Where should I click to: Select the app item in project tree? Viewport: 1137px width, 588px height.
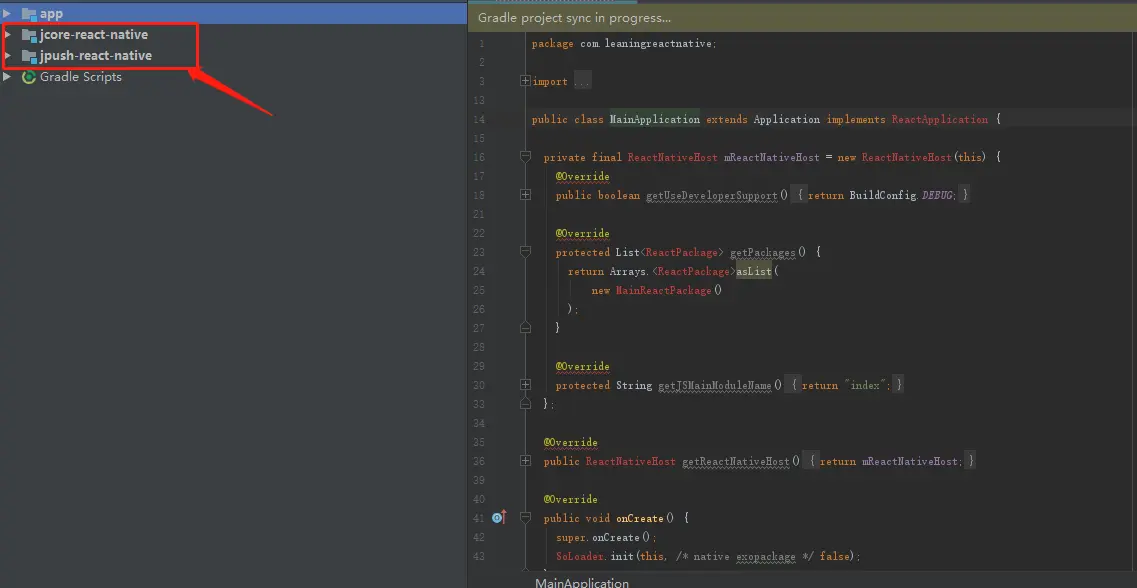233,14
